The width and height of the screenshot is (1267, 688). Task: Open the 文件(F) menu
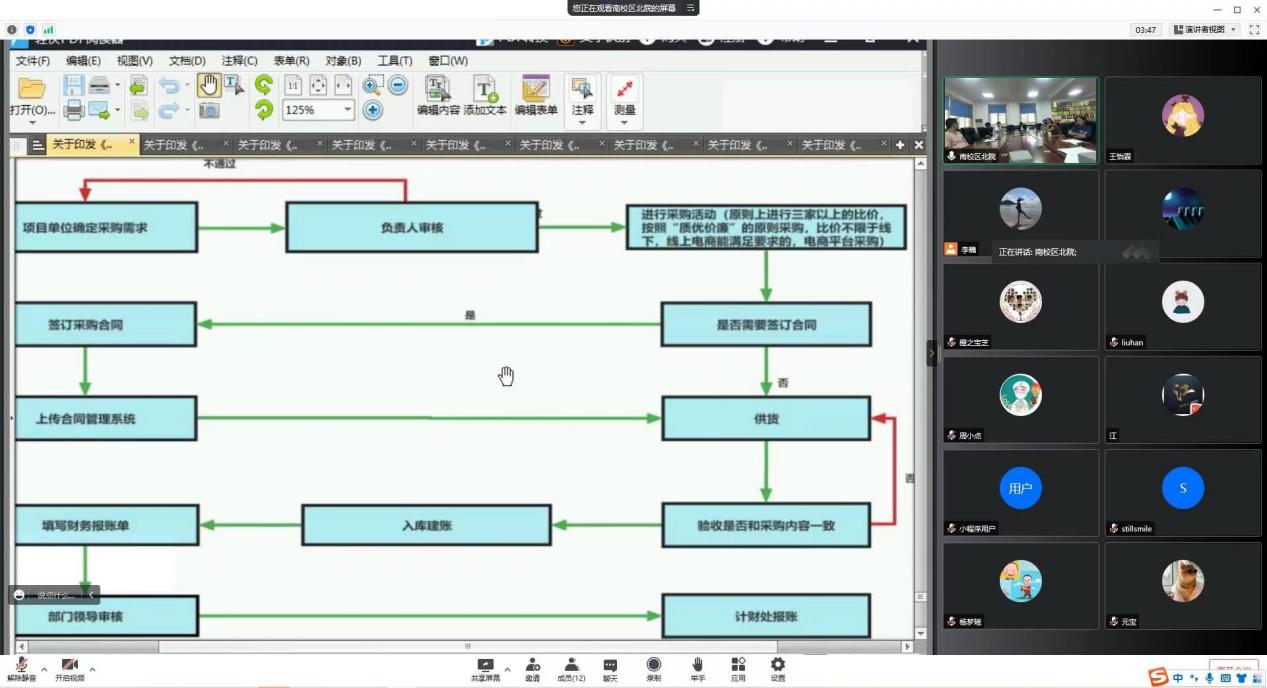click(33, 61)
